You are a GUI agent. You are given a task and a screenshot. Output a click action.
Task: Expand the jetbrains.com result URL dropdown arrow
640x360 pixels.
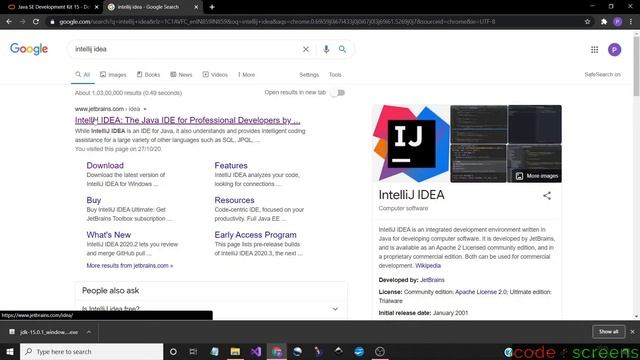click(x=145, y=109)
